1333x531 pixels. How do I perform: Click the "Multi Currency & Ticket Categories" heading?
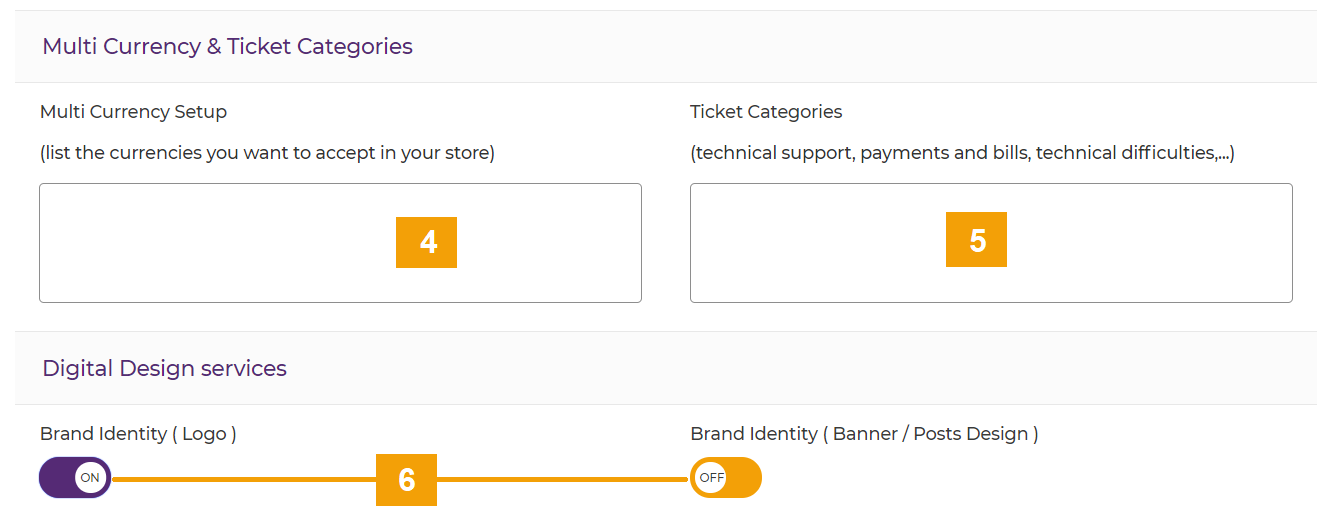click(227, 46)
